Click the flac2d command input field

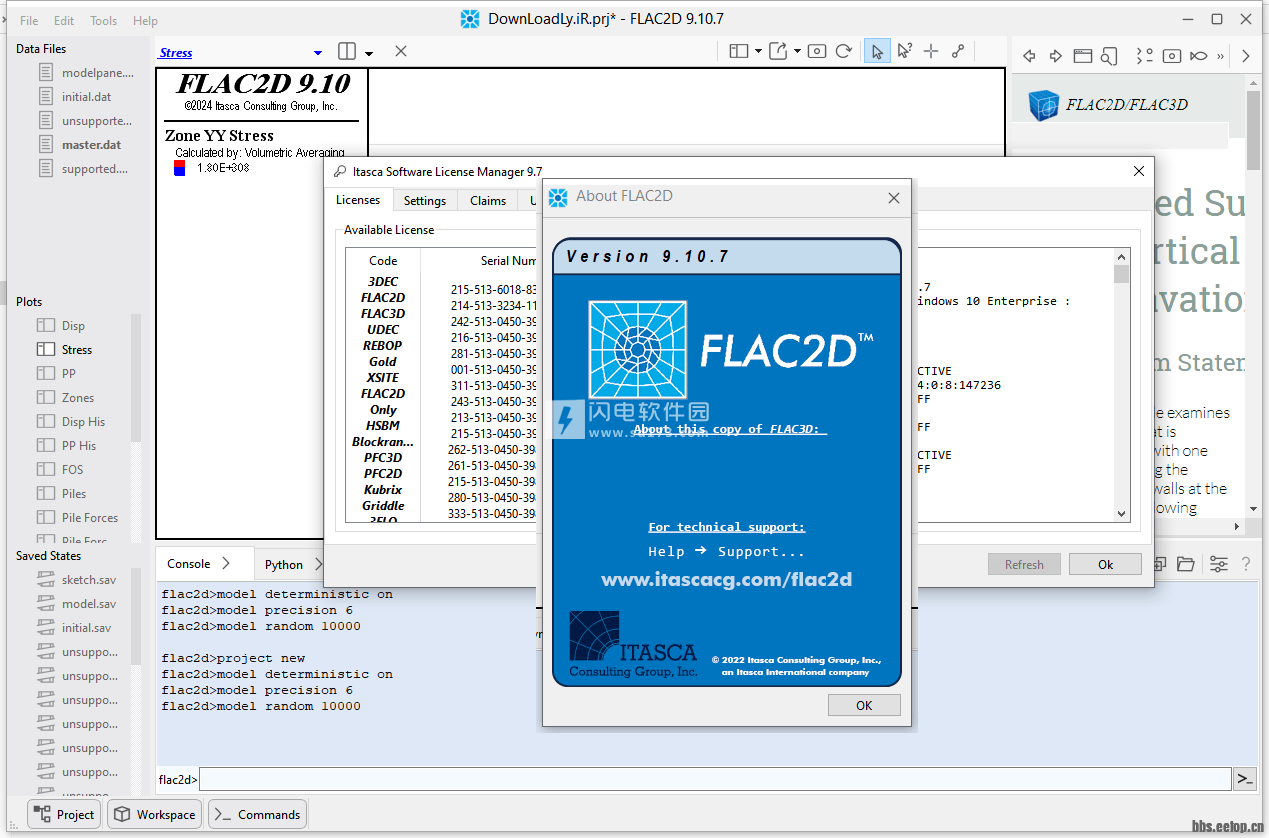point(715,779)
